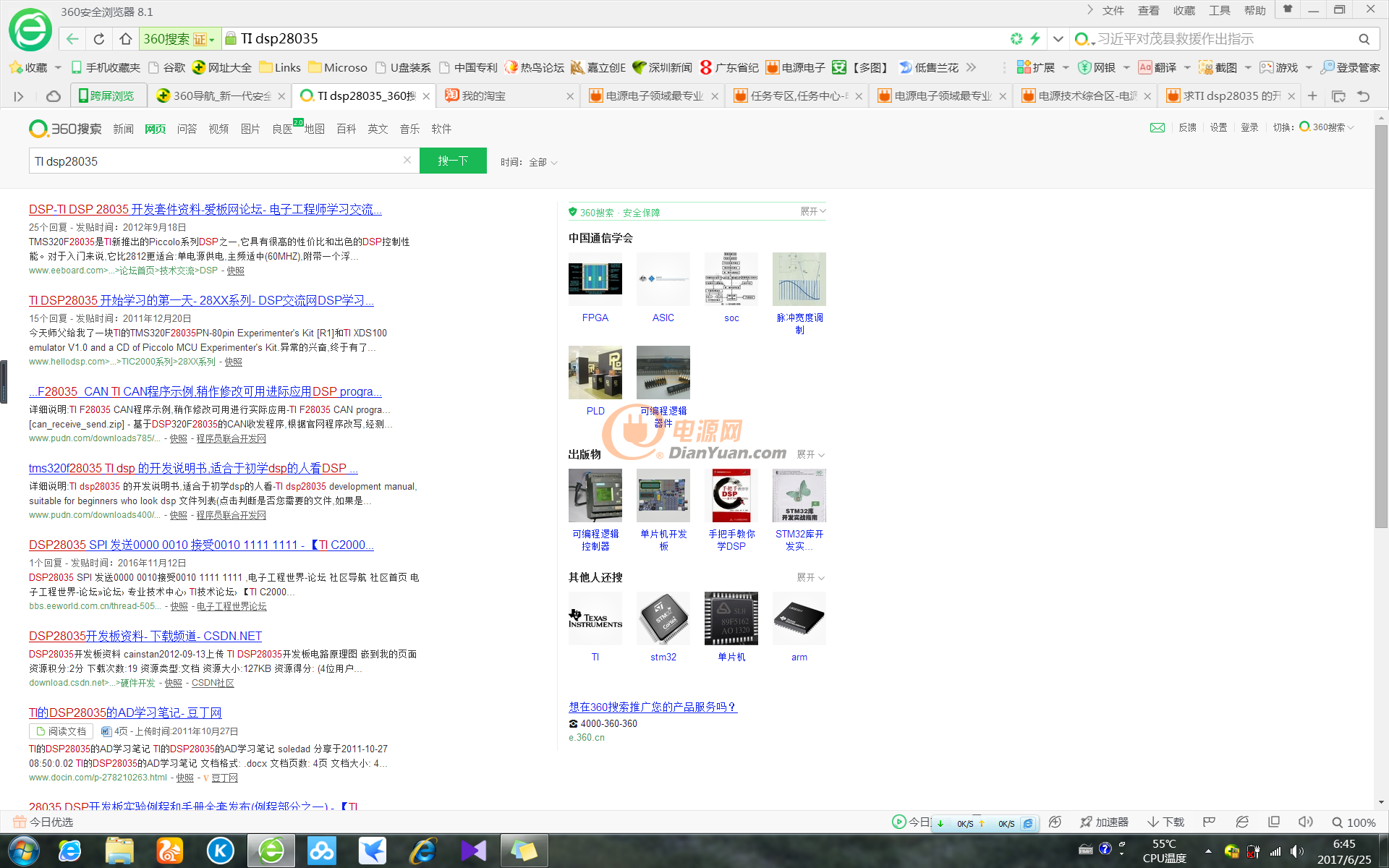The height and width of the screenshot is (868, 1389).
Task: Open the 扩展 extensions tool
Action: coord(1036,67)
